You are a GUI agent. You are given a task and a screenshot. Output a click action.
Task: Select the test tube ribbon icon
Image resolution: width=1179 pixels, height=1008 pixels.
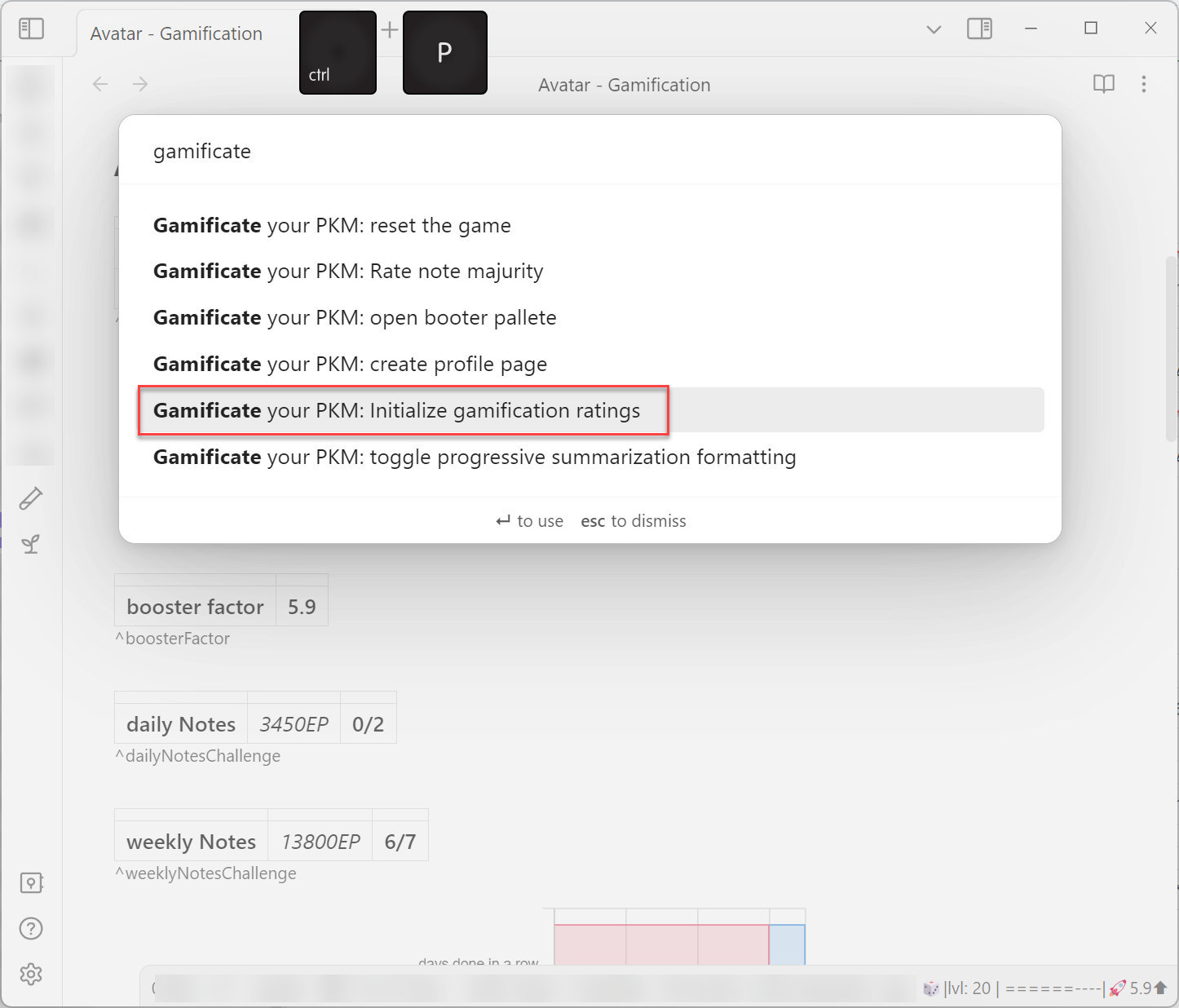(x=31, y=498)
